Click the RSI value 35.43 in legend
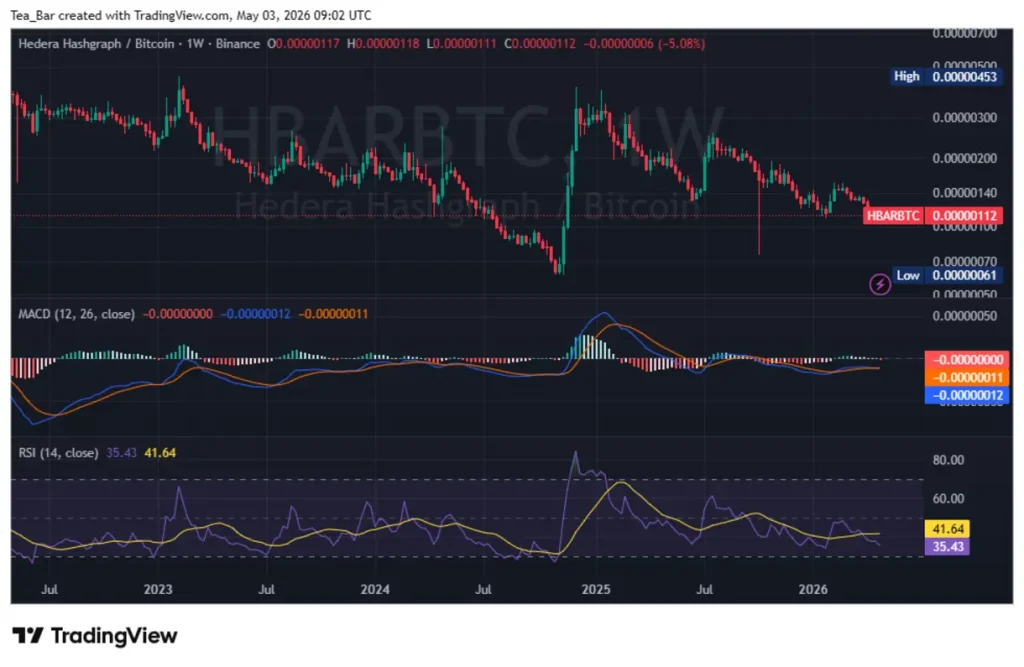 tap(121, 453)
